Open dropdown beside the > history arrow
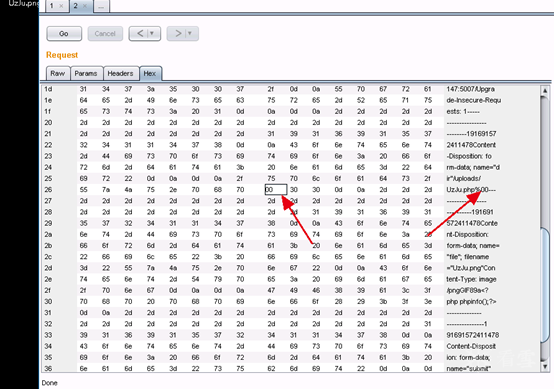This screenshot has height=389, width=554. pos(190,34)
